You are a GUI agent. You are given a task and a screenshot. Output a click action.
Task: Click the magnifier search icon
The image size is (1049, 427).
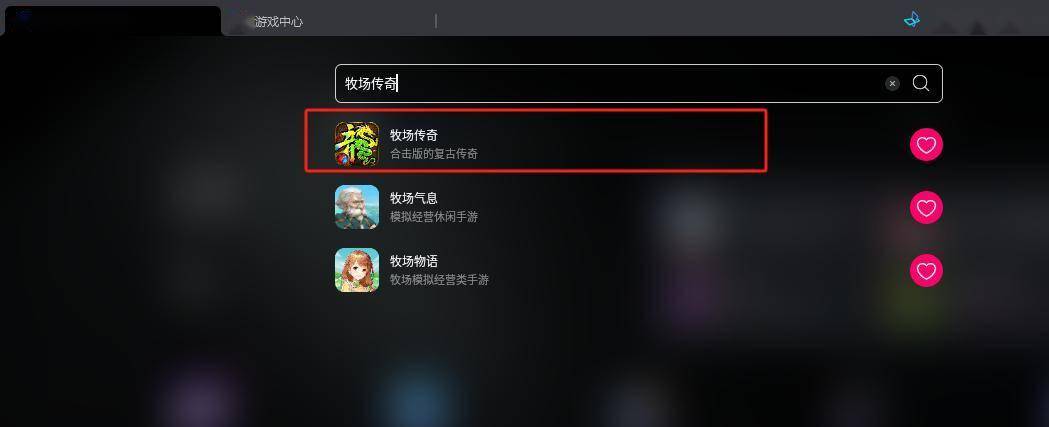[921, 83]
